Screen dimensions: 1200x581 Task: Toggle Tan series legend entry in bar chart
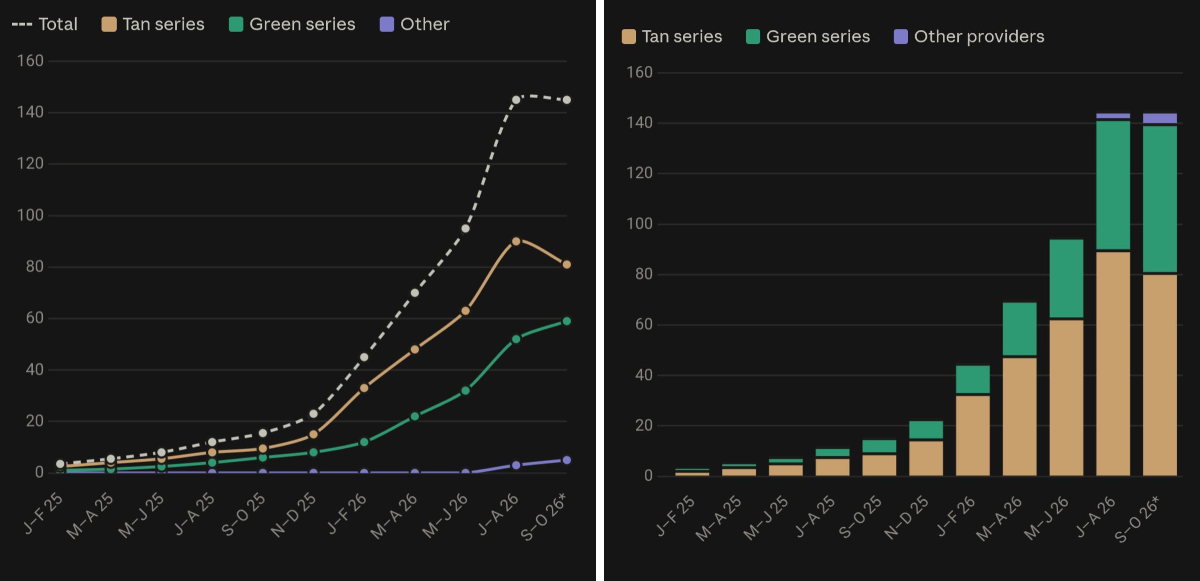[671, 37]
